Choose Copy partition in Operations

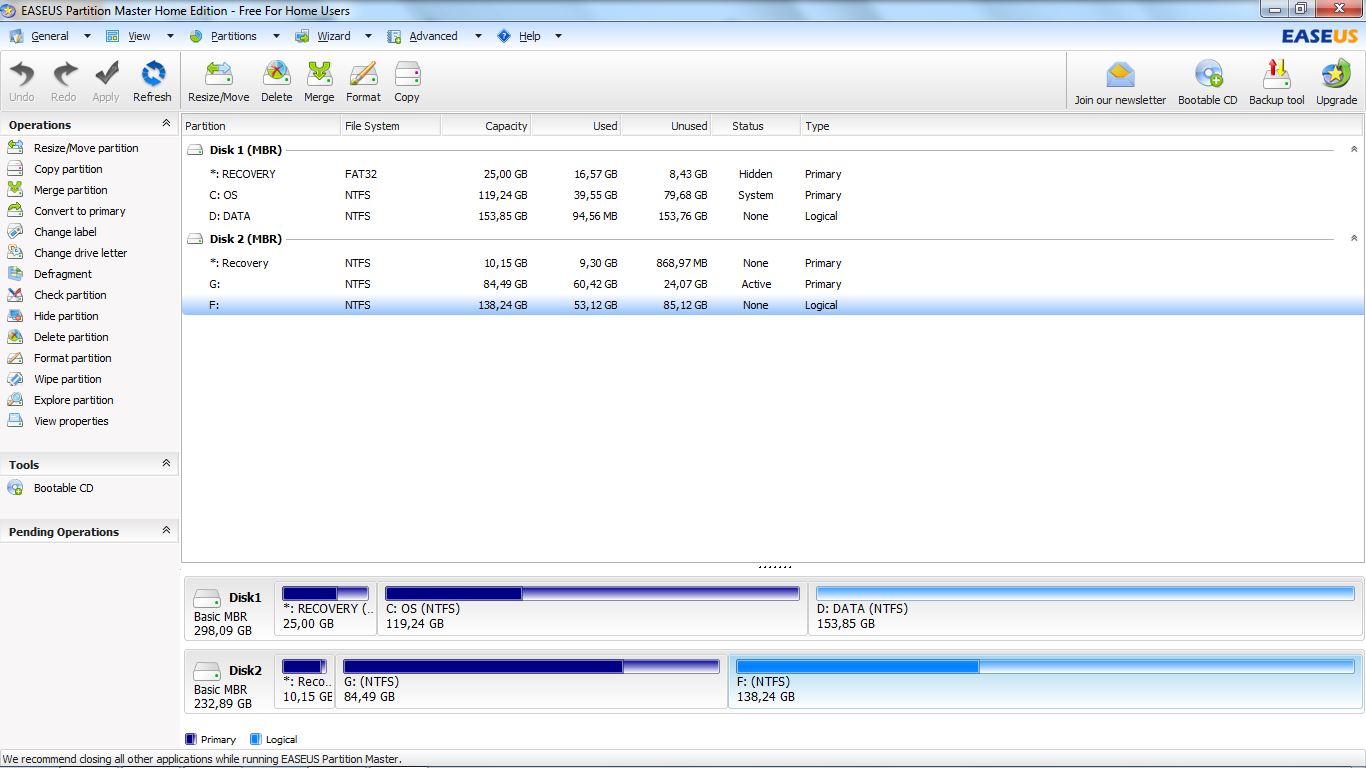click(68, 169)
